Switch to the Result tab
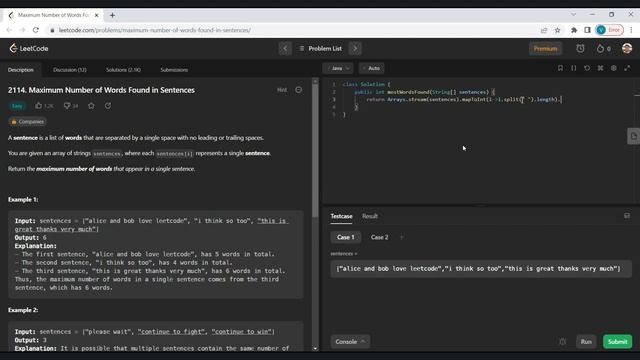640x360 pixels. [370, 216]
